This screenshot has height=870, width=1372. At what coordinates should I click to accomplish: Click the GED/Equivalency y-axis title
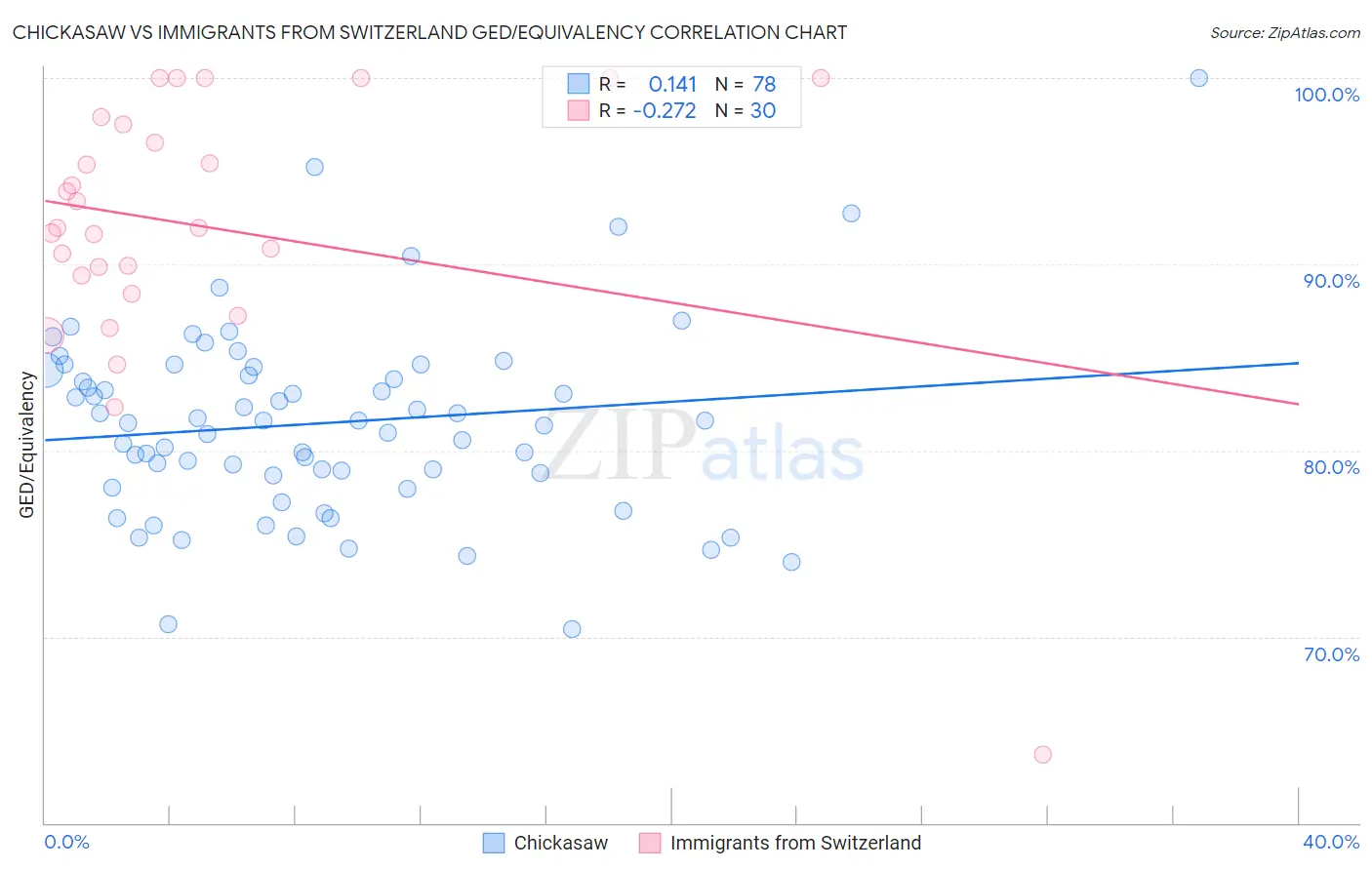[x=27, y=446]
